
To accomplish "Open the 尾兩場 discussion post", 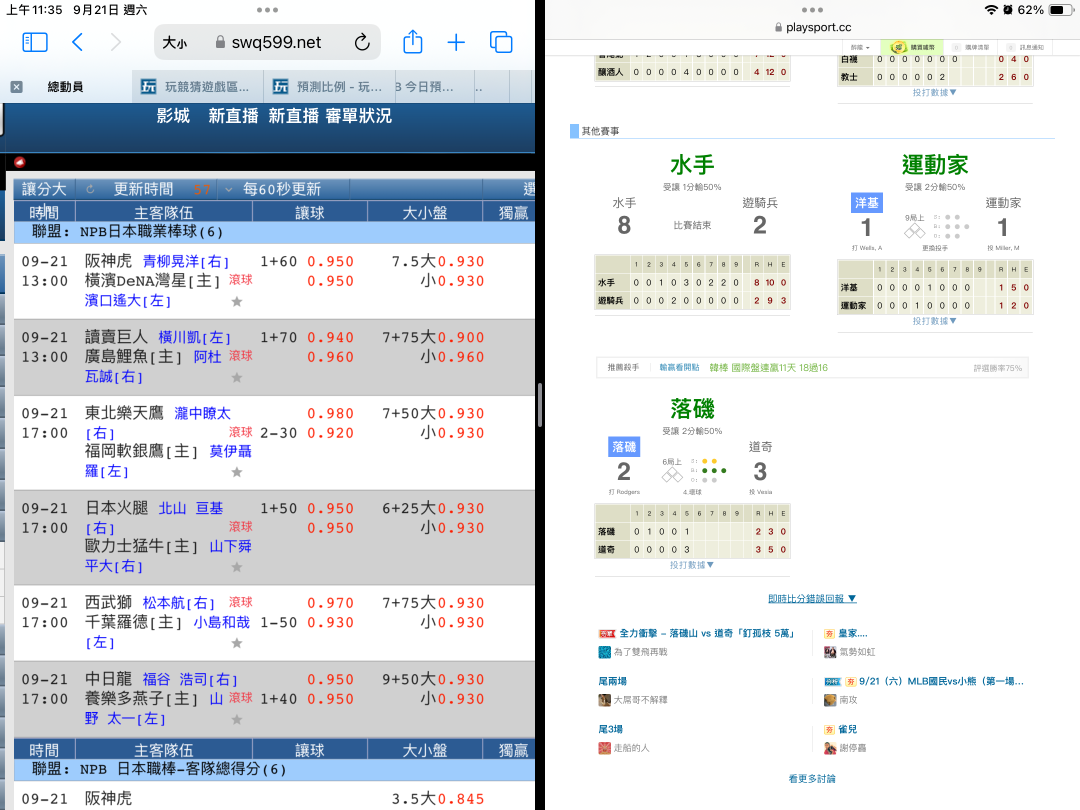I will coord(612,681).
